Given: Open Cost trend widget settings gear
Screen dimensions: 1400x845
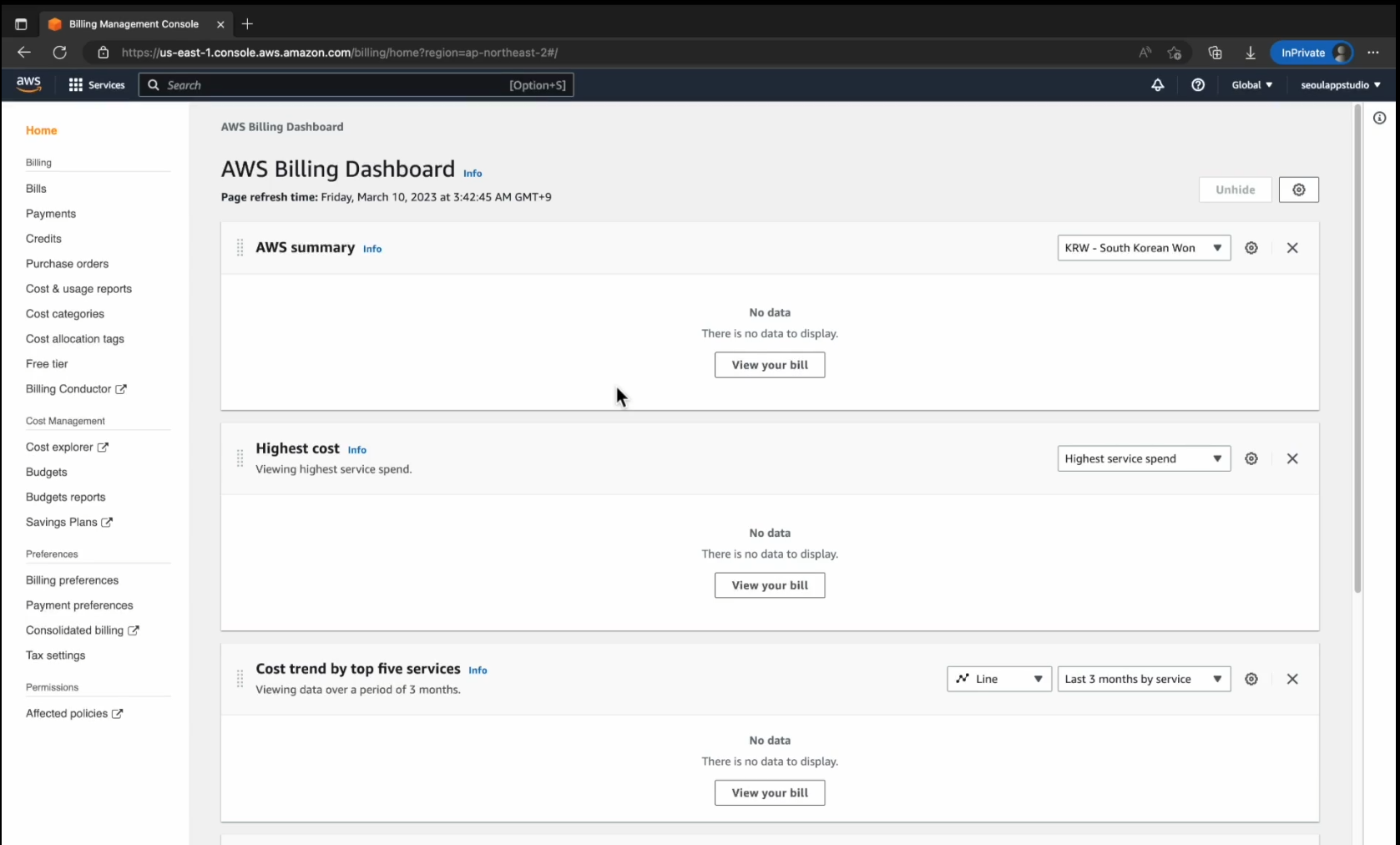Looking at the screenshot, I should click(x=1251, y=679).
